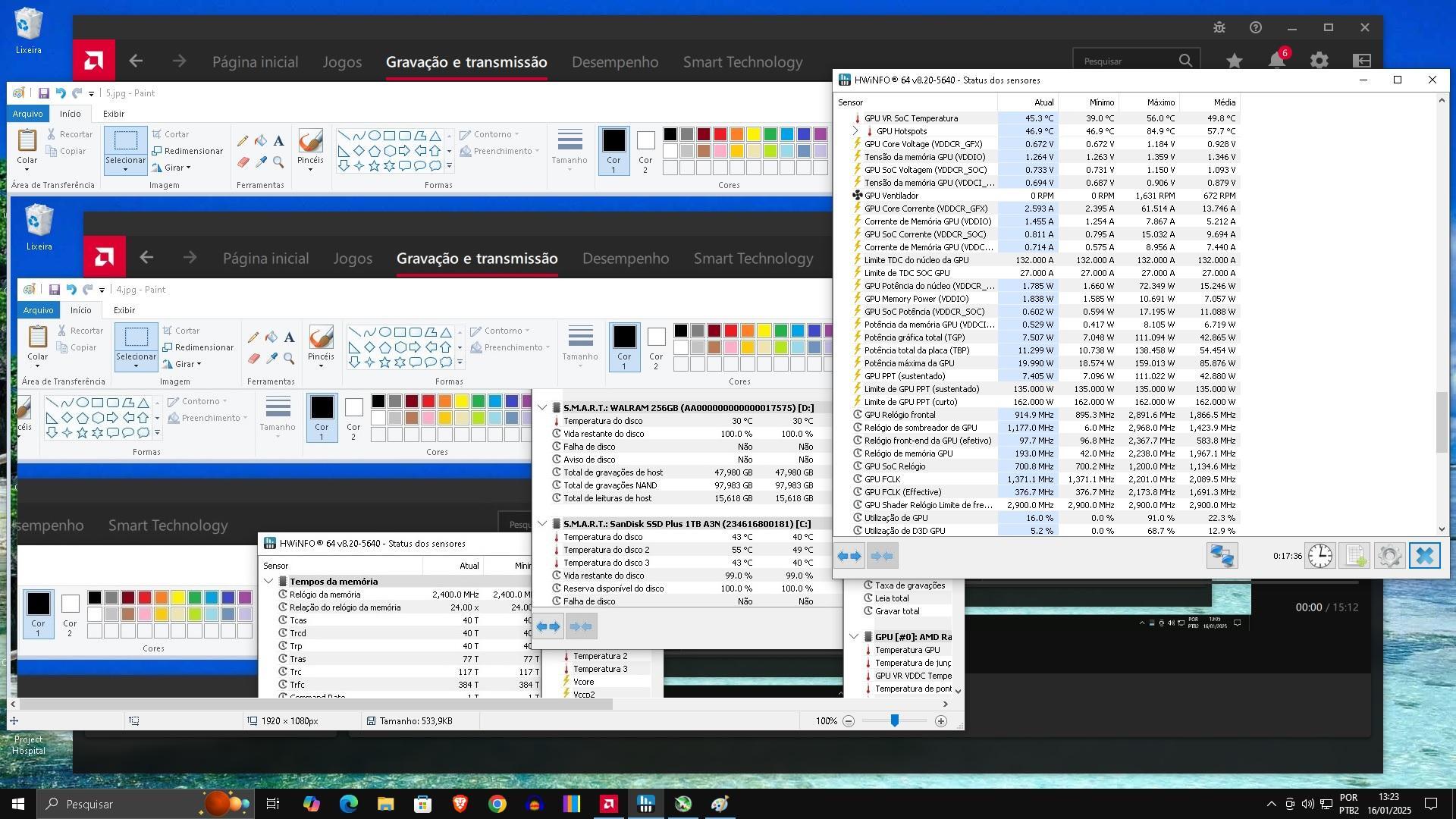
Task: Open Redimensionar in 5.jpg Paint ribbon
Action: click(187, 151)
